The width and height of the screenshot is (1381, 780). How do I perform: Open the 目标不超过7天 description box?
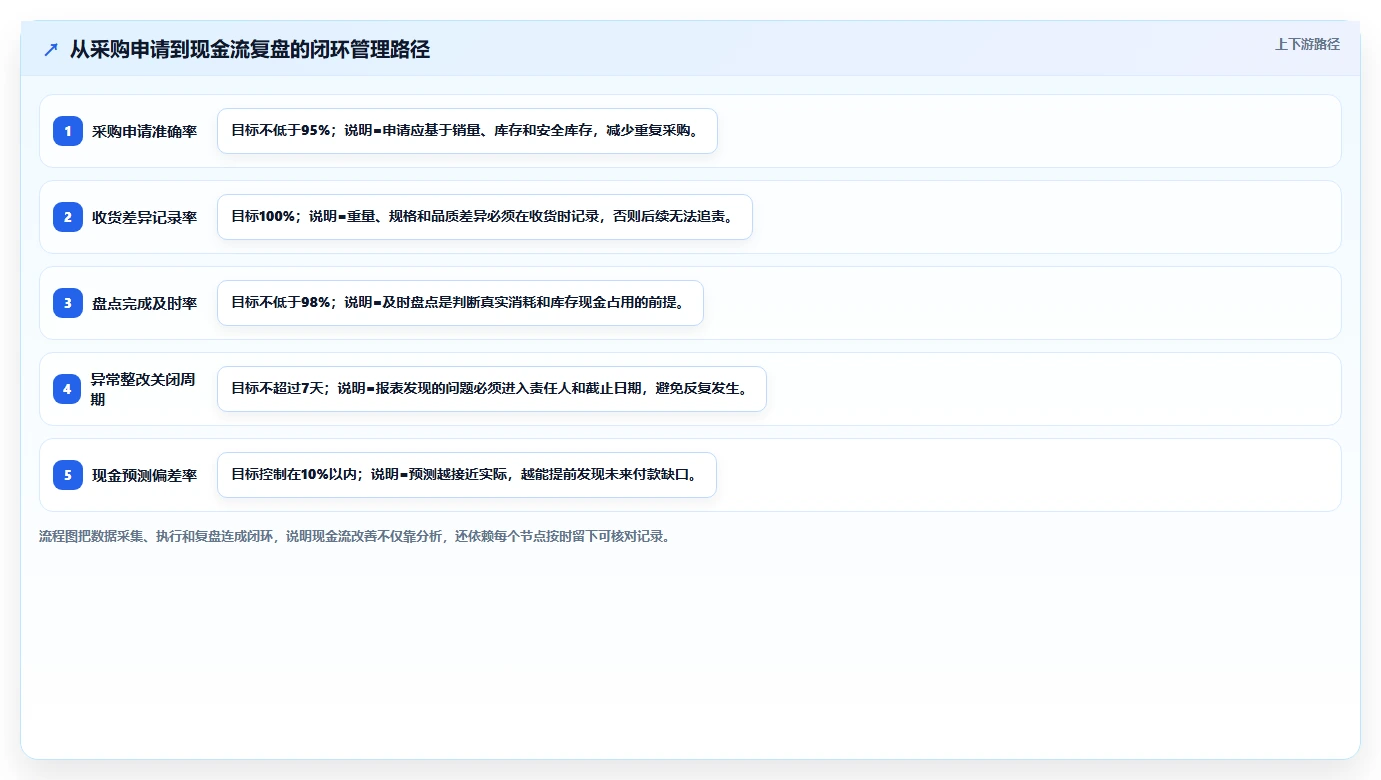[492, 389]
